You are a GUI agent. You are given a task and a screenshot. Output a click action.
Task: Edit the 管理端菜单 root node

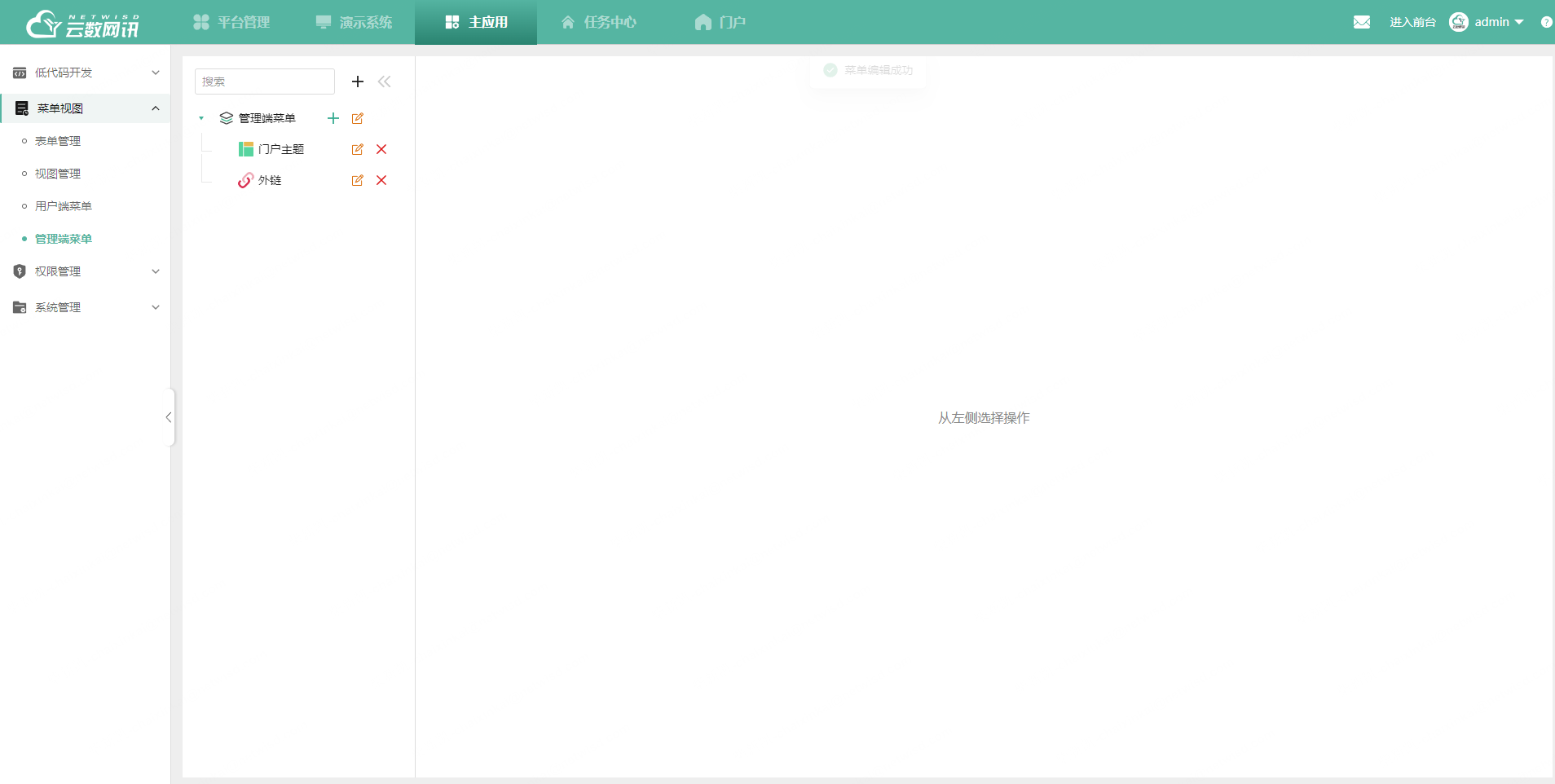coord(358,118)
